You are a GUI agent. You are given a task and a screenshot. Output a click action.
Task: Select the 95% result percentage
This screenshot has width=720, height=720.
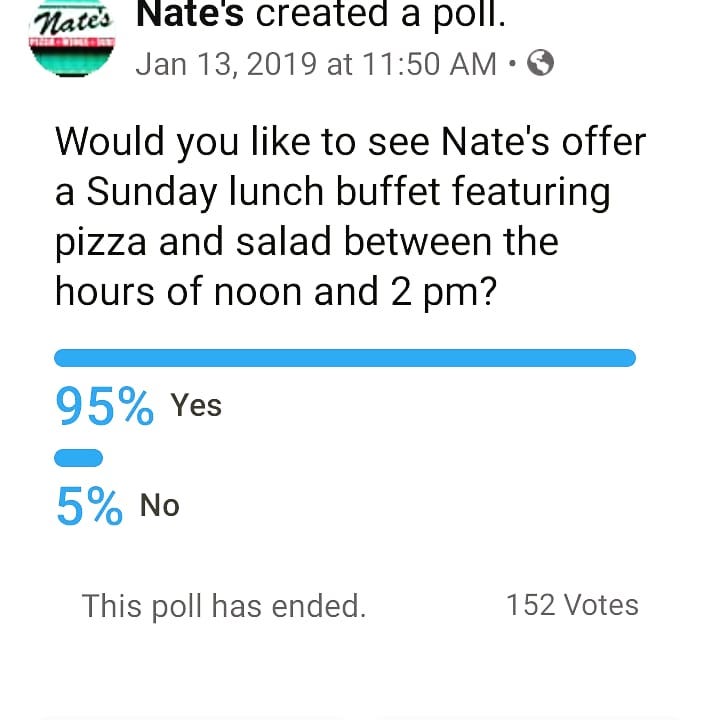[105, 407]
